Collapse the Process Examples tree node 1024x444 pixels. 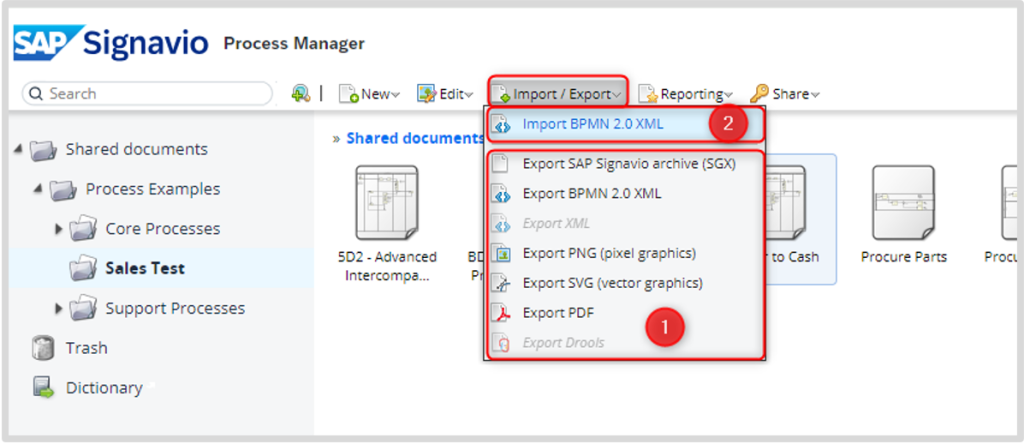tap(38, 189)
